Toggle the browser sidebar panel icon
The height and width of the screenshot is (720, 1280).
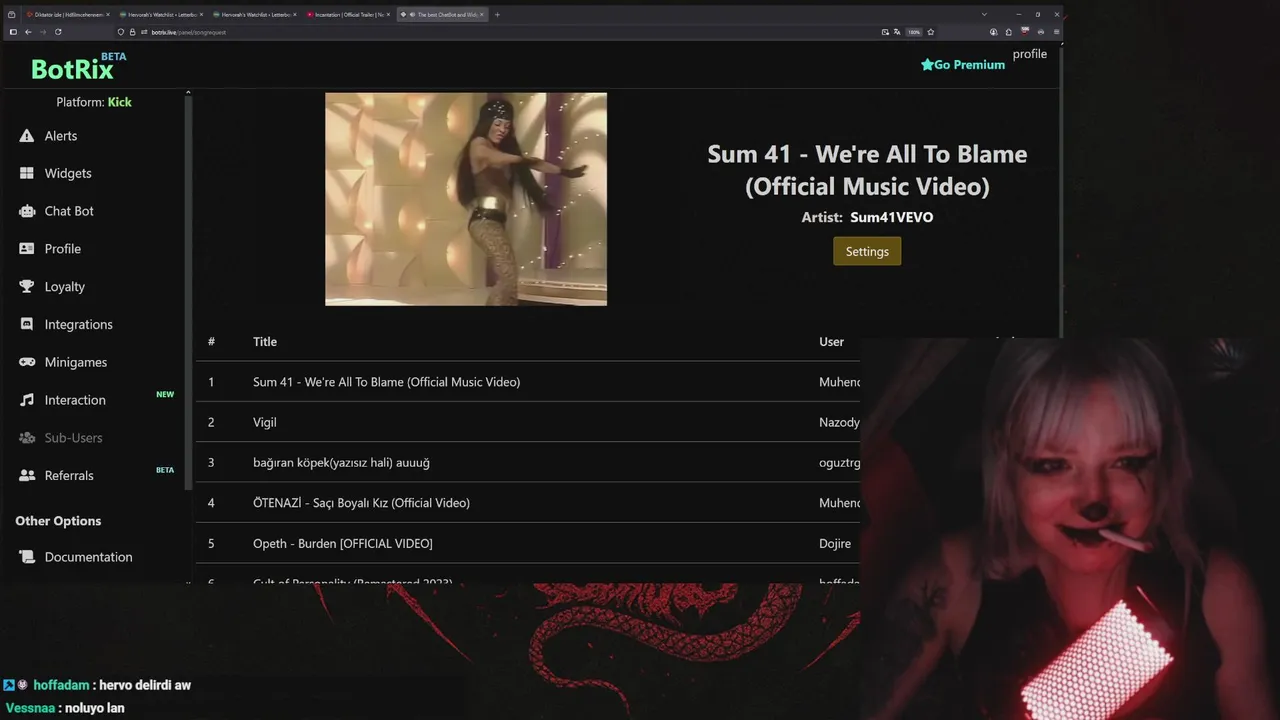[x=13, y=32]
